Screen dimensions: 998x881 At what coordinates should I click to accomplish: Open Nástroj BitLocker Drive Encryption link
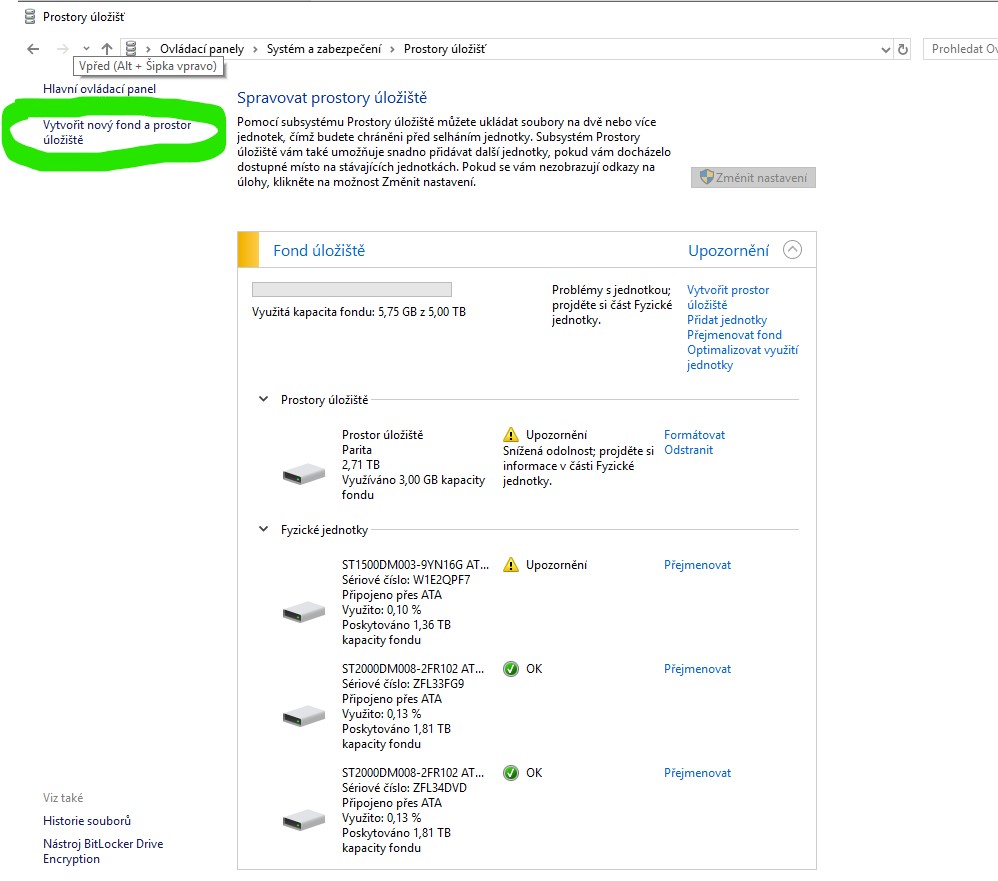(103, 851)
